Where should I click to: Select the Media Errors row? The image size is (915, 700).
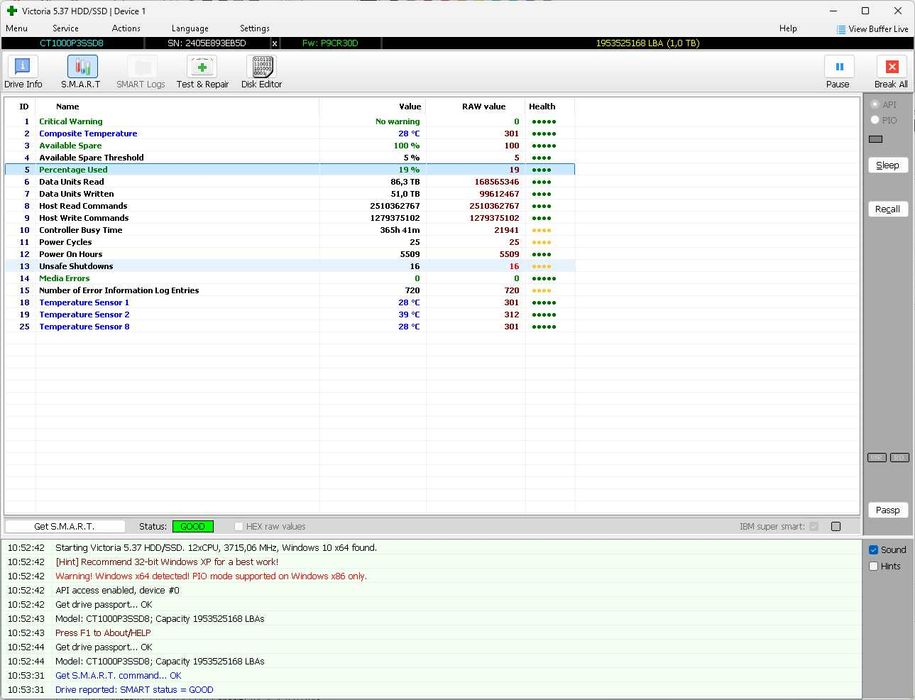pos(289,278)
